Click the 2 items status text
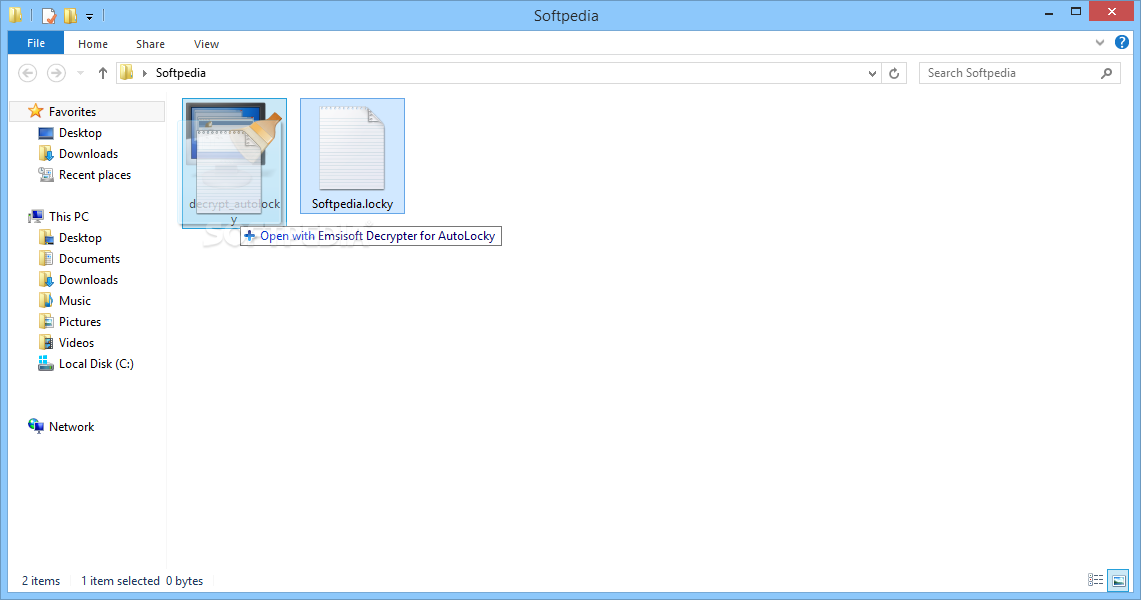 41,581
